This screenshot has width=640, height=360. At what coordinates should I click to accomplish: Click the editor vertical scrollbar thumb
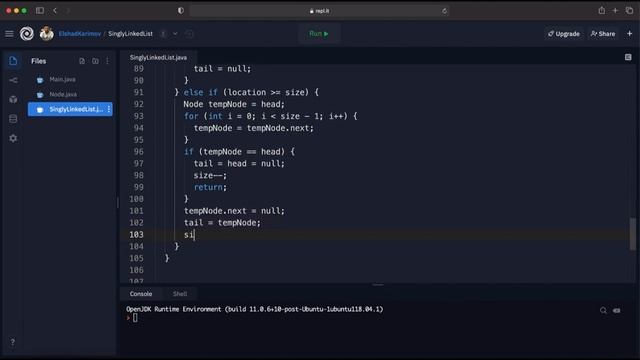633,234
